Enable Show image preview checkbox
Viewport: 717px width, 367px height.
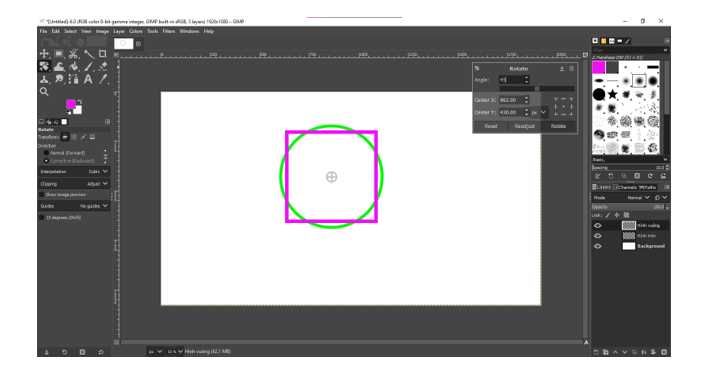coord(42,195)
